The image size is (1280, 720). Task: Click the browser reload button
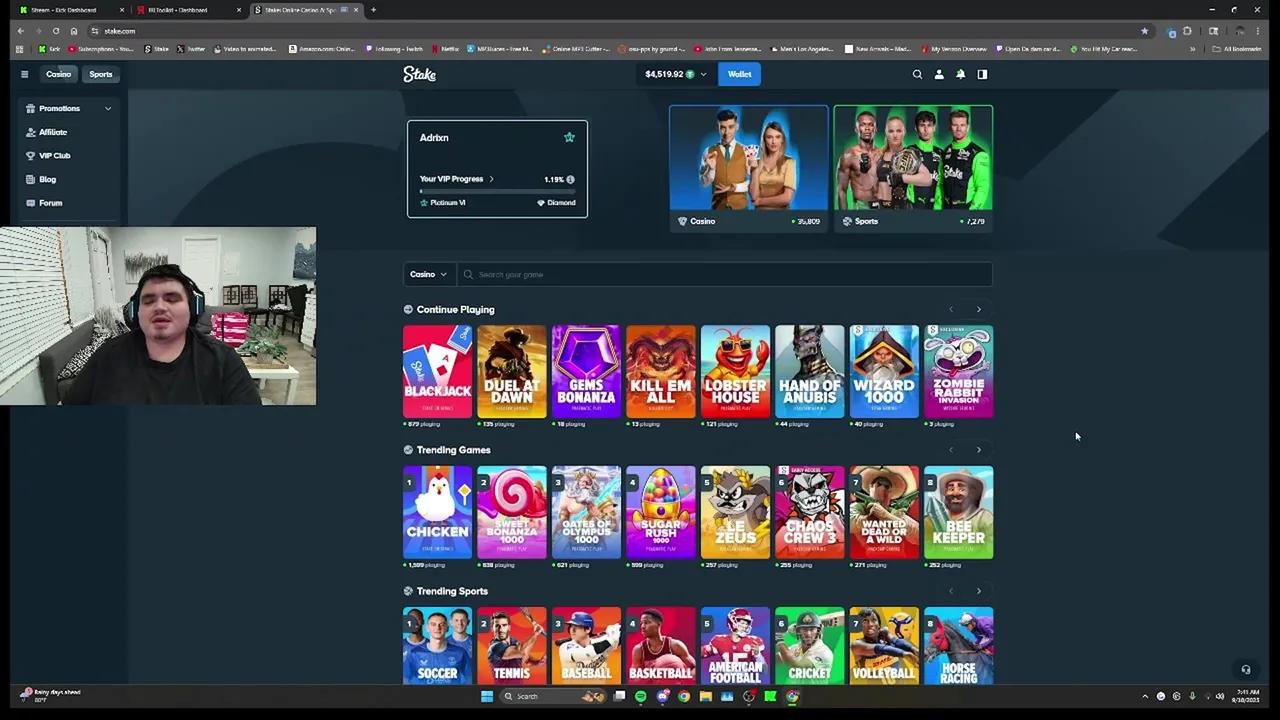tap(56, 31)
